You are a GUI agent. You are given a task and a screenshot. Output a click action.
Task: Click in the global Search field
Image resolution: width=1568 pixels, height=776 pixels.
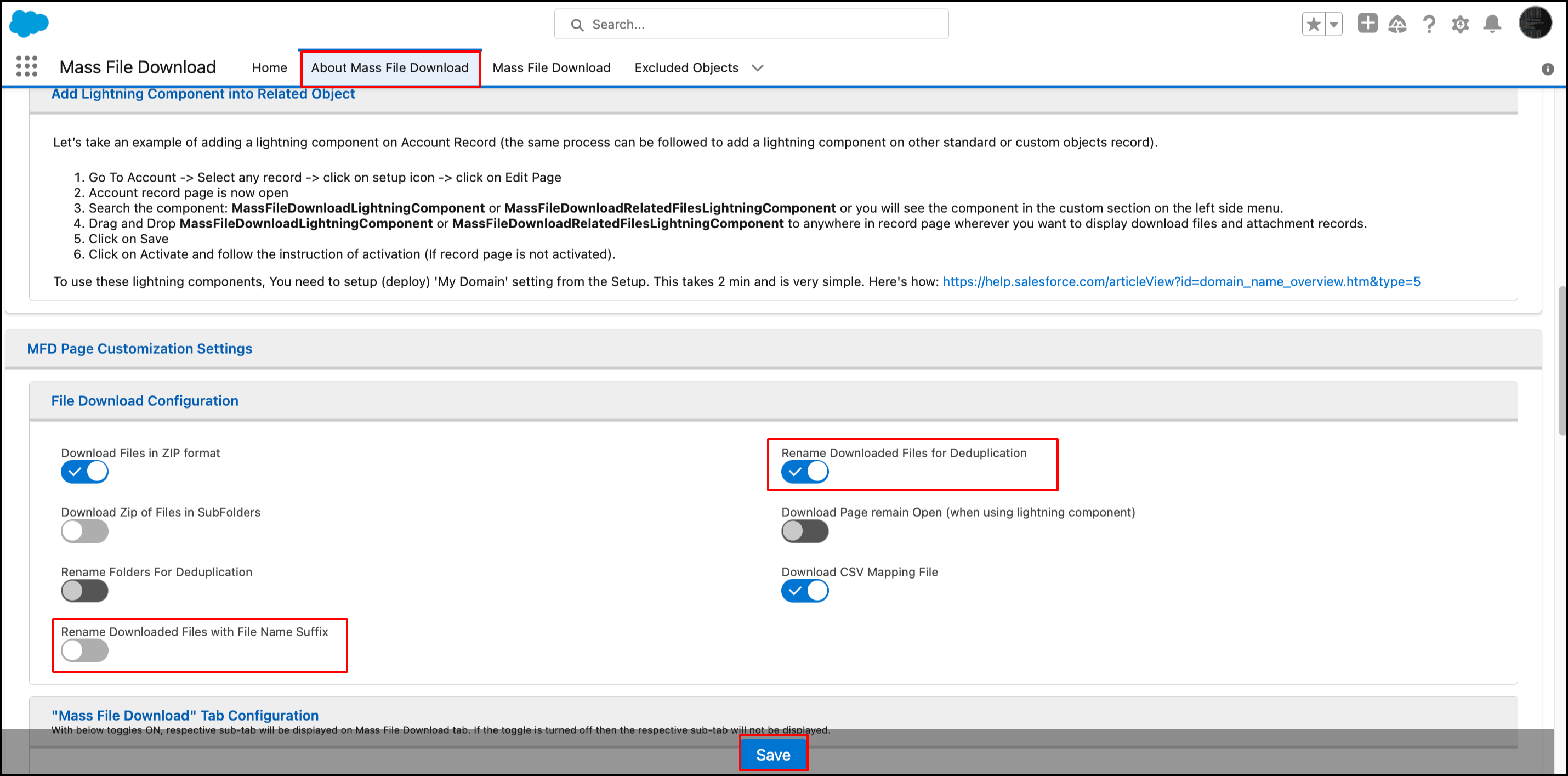point(761,24)
